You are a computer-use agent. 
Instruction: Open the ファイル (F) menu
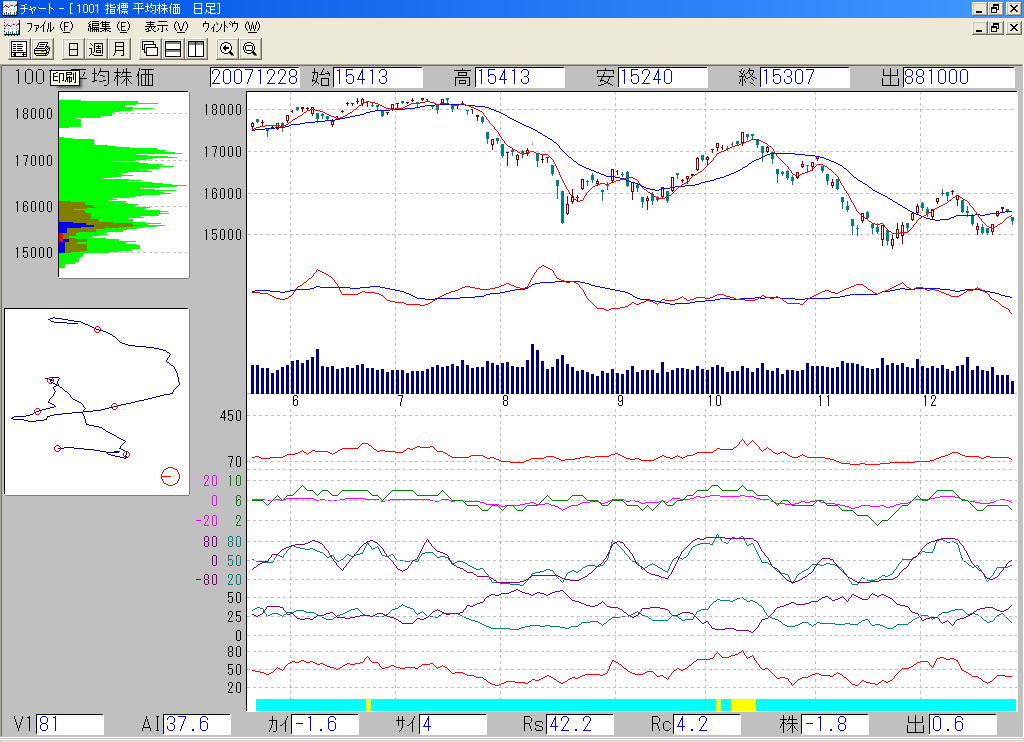coord(50,27)
